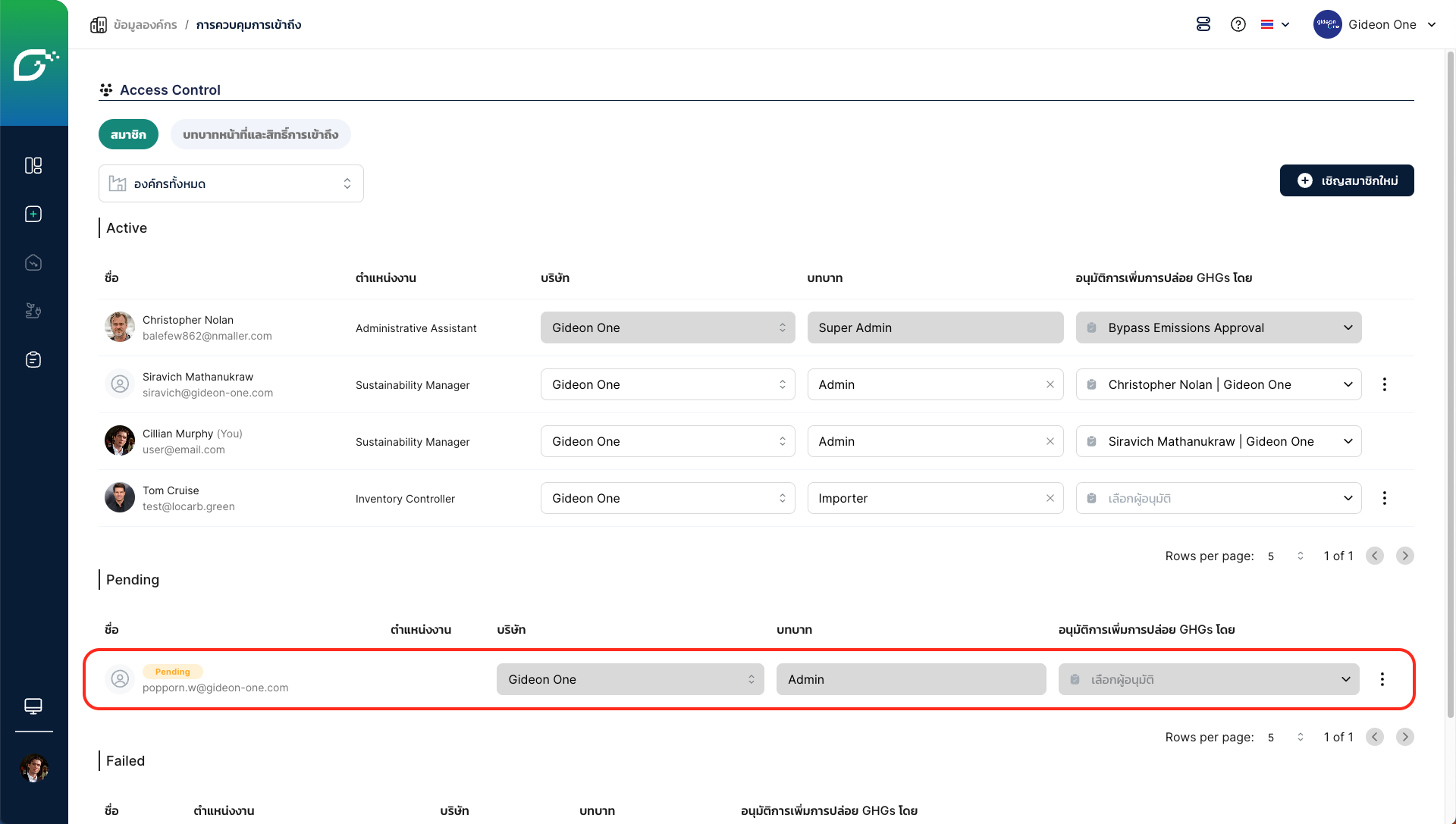
Task: Click ข้อมูลองค์กร breadcrumb link
Action: (145, 24)
